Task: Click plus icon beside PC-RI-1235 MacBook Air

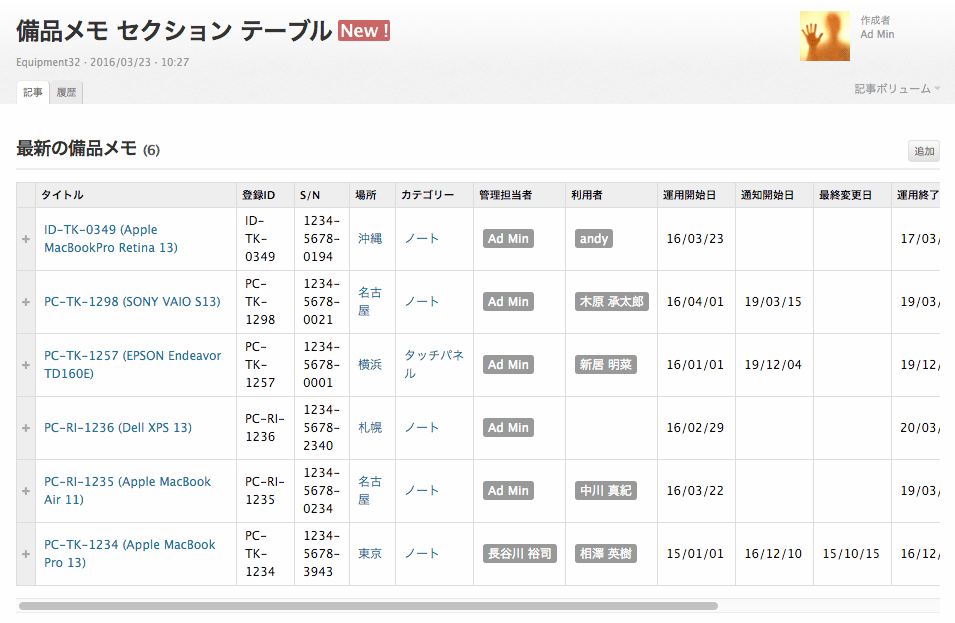Action: click(x=26, y=491)
